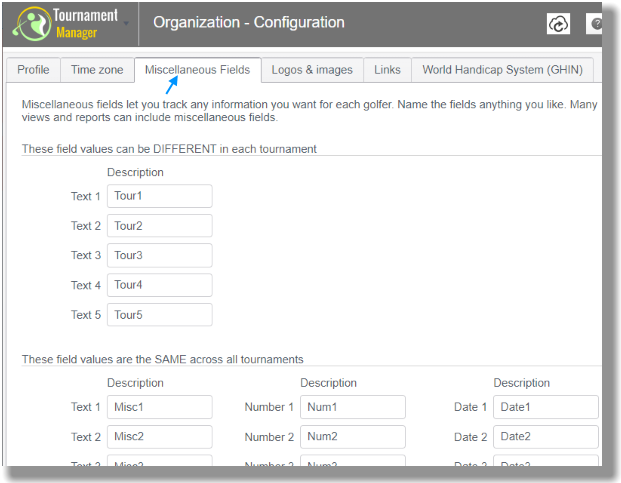Click the Tour5 text field
The height and width of the screenshot is (483, 621).
tap(160, 315)
